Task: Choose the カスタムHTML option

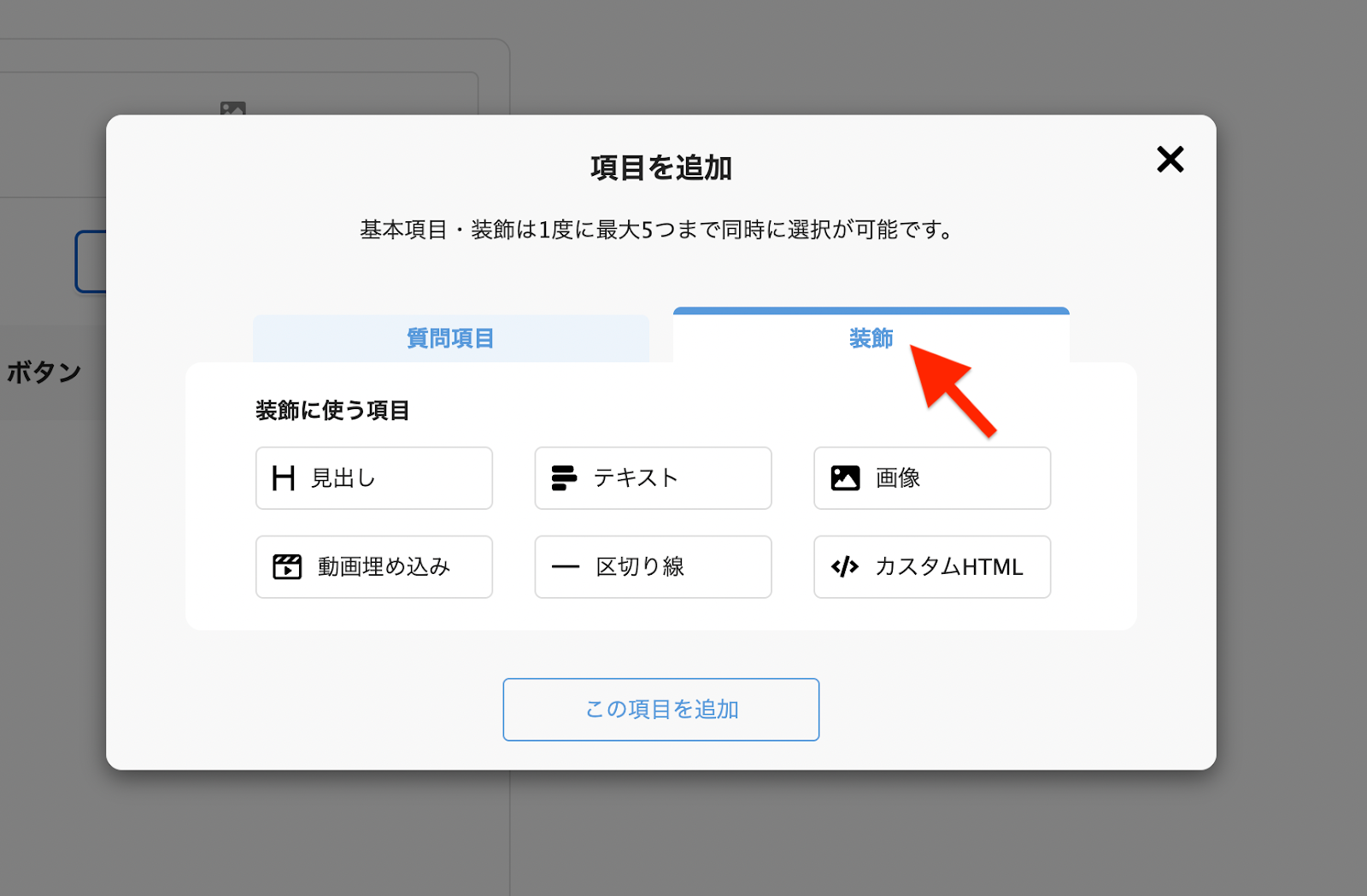Action: pos(932,567)
